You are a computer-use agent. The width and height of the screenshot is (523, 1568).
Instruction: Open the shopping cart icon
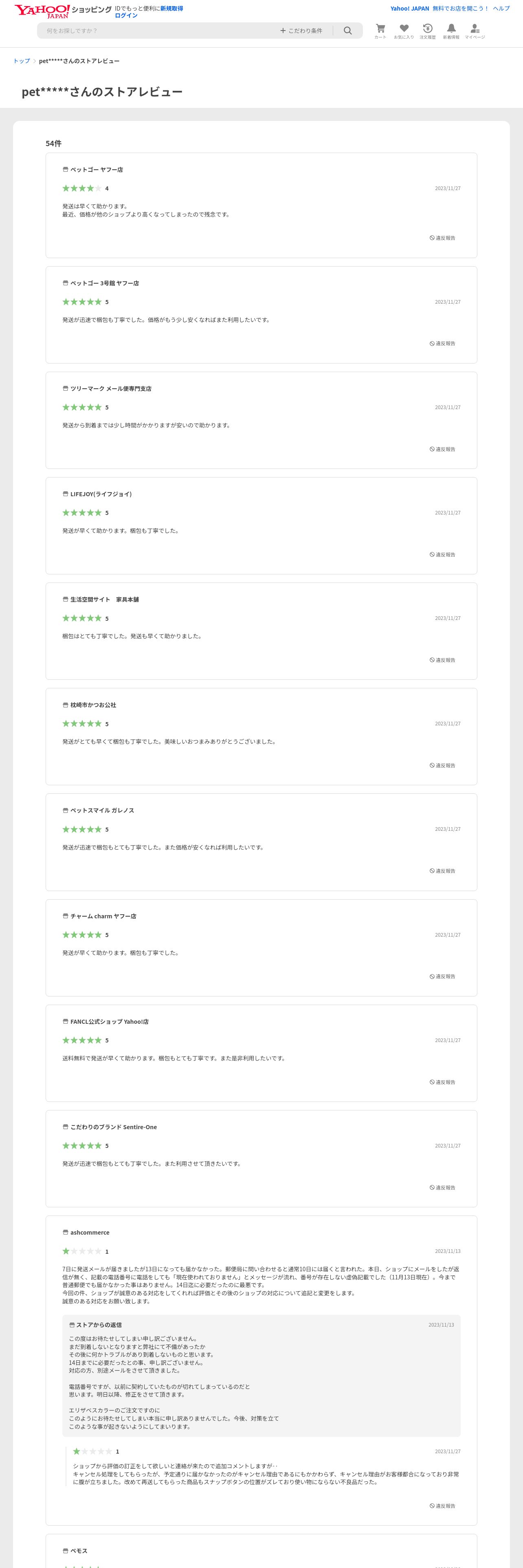(380, 31)
